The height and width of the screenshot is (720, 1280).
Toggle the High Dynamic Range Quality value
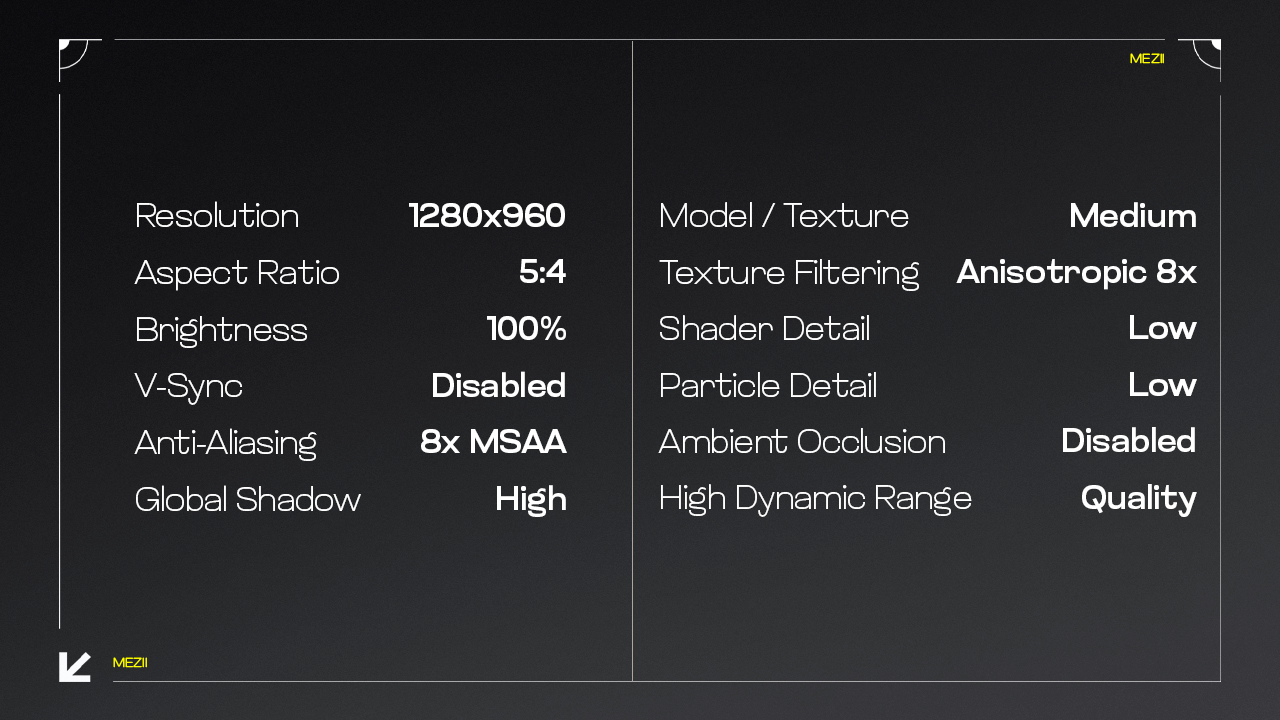point(1138,499)
